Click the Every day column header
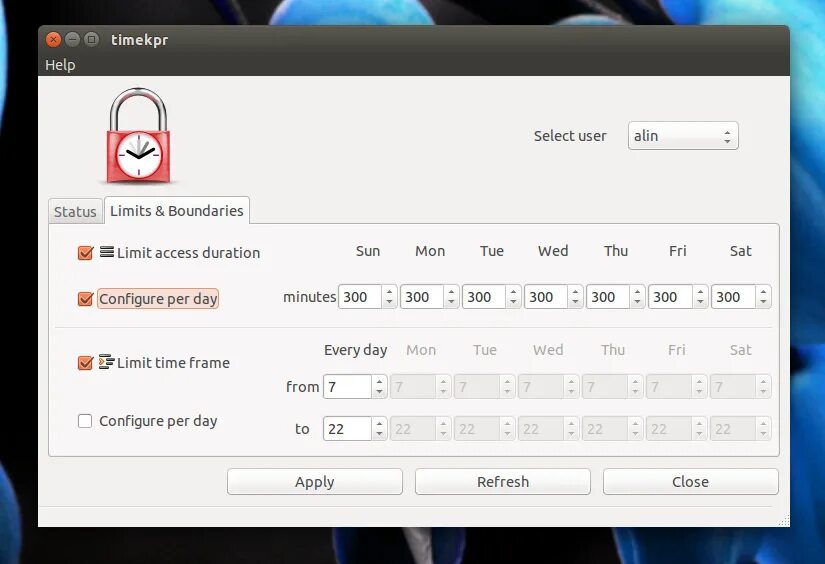The height and width of the screenshot is (564, 825). 356,350
